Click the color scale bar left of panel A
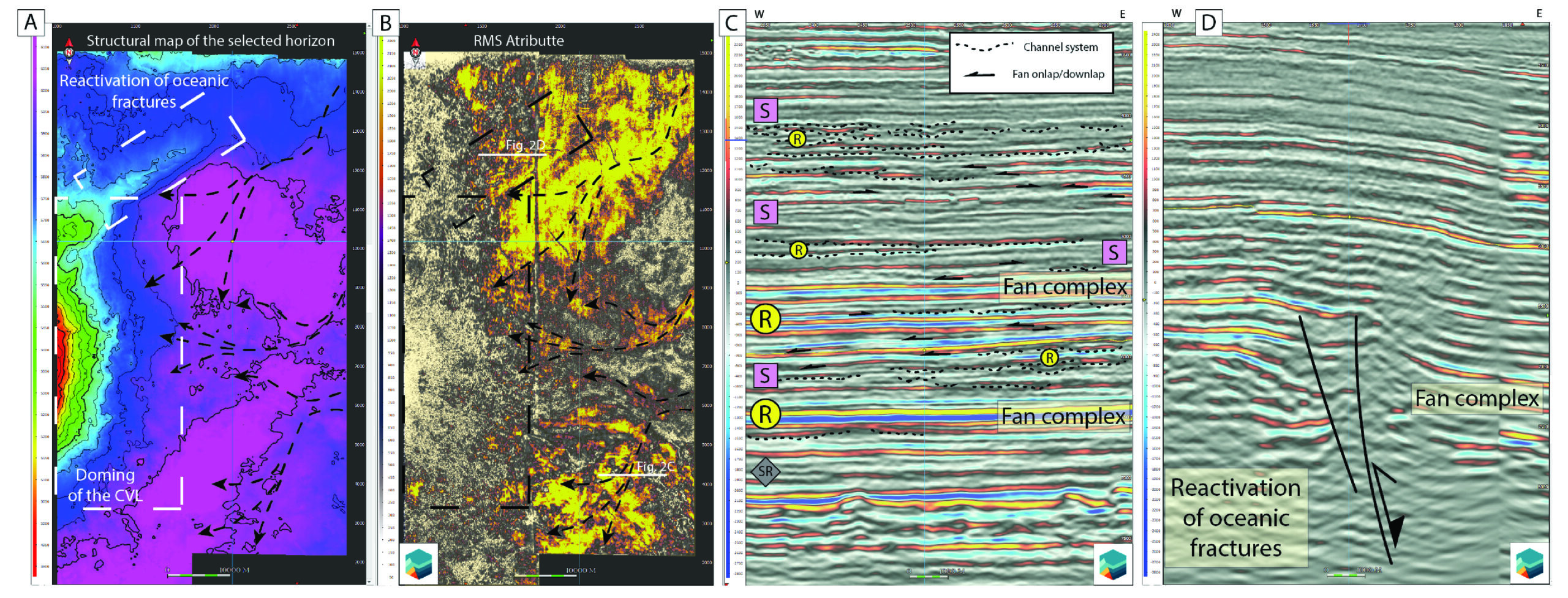 click(36, 306)
